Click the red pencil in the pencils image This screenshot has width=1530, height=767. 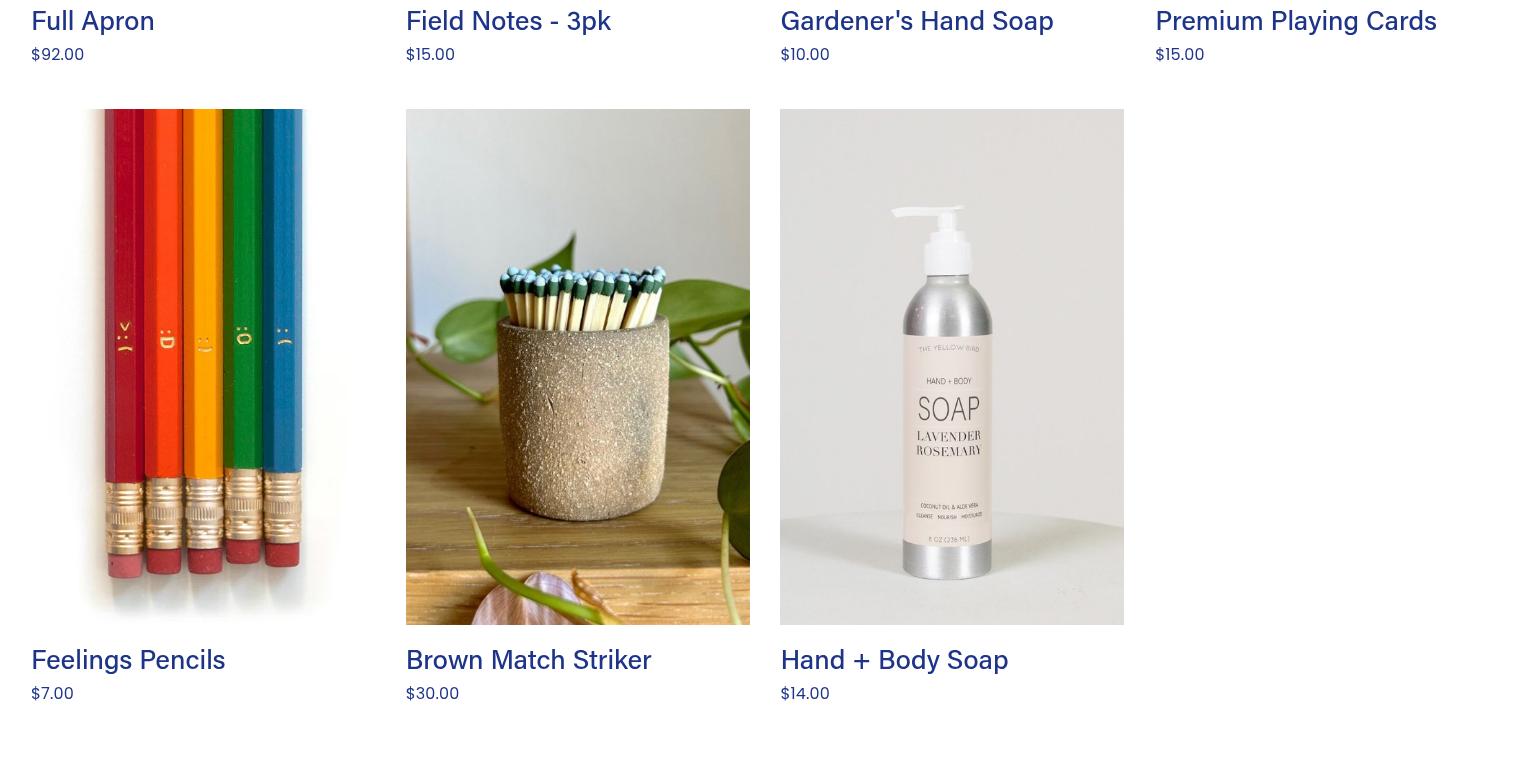coord(125,340)
